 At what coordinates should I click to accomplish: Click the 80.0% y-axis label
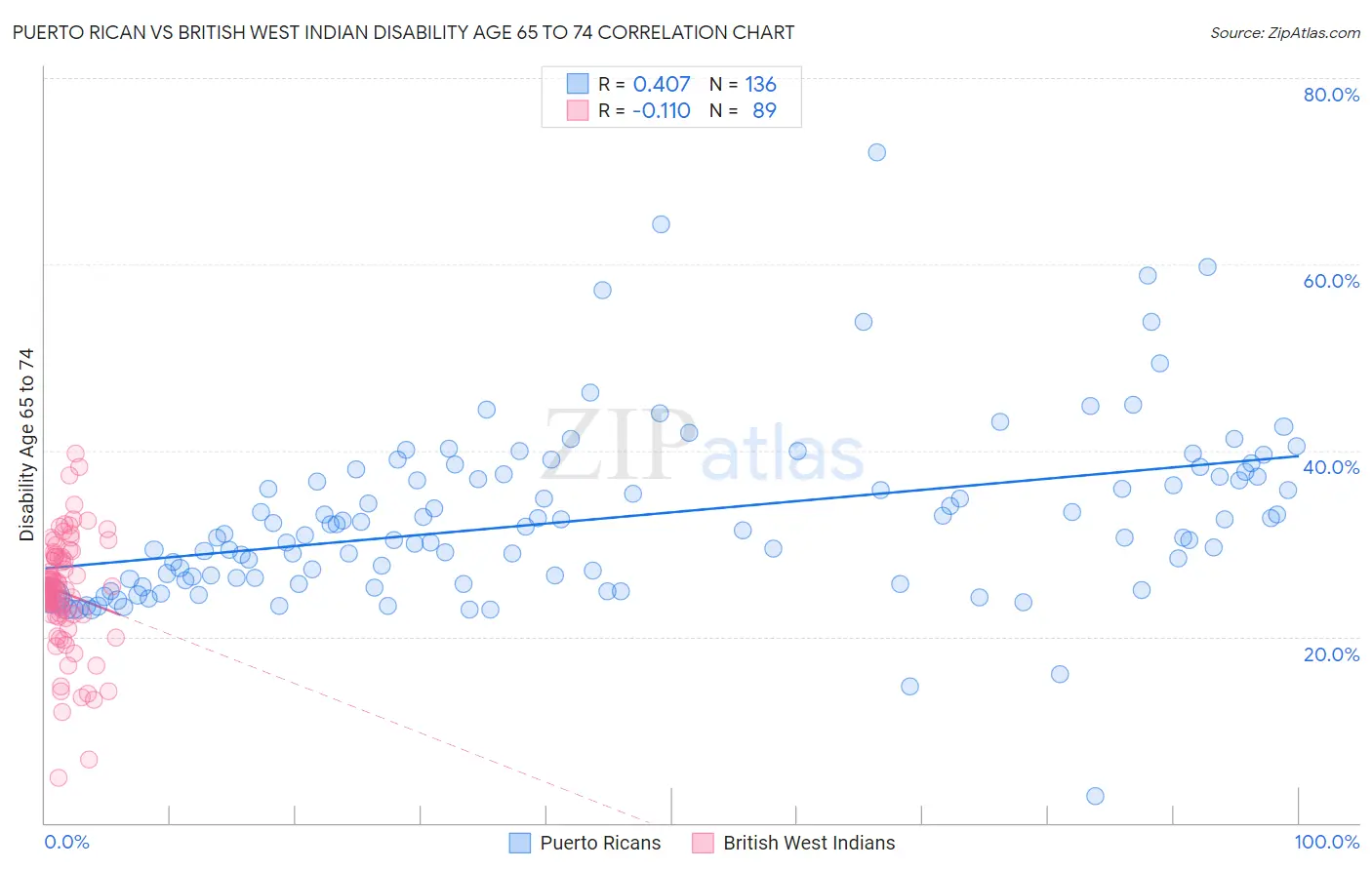(1331, 95)
